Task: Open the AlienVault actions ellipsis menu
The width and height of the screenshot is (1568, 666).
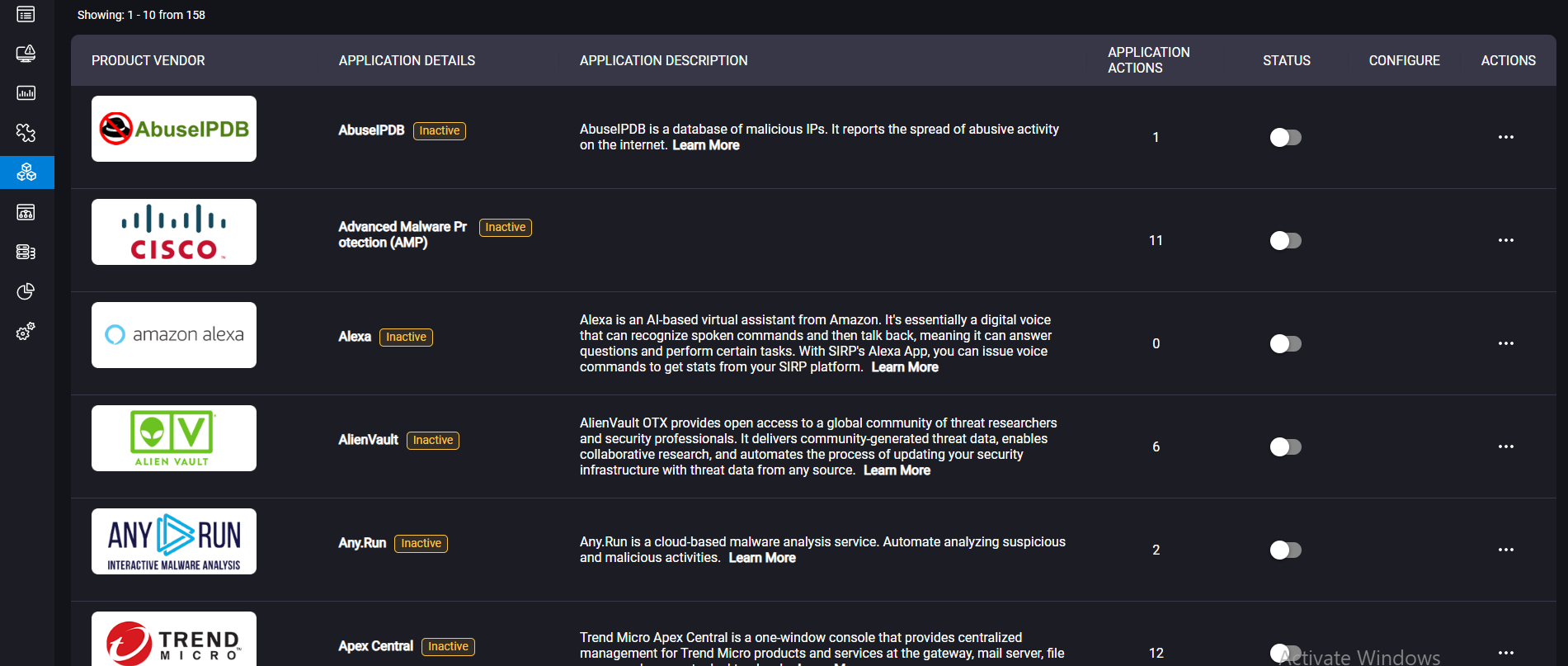Action: pyautogui.click(x=1506, y=446)
